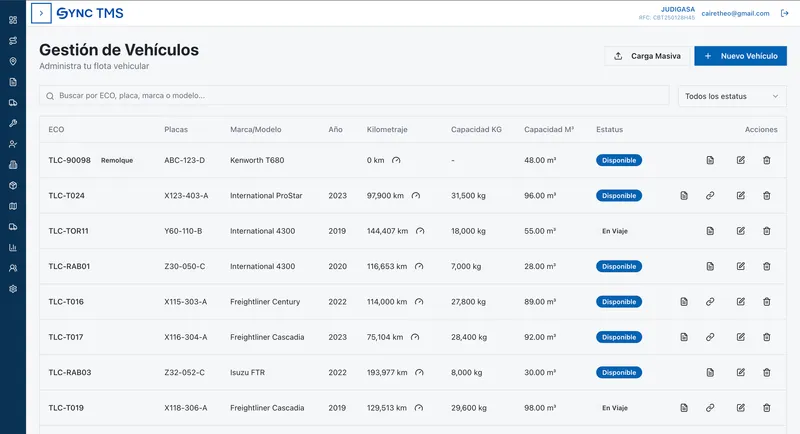Open the bar chart reports icon in the sidebar
Image resolution: width=800 pixels, height=434 pixels.
13,247
